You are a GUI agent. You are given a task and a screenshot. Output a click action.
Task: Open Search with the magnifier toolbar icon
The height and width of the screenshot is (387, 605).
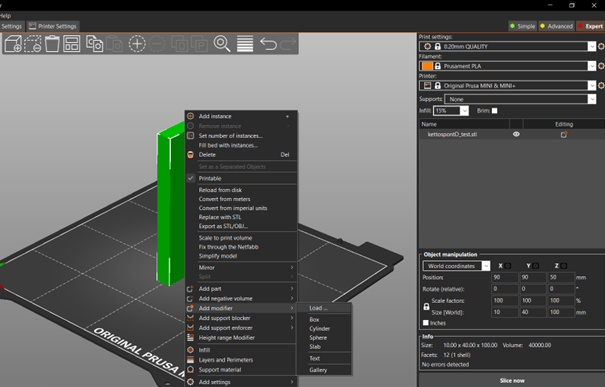[222, 44]
